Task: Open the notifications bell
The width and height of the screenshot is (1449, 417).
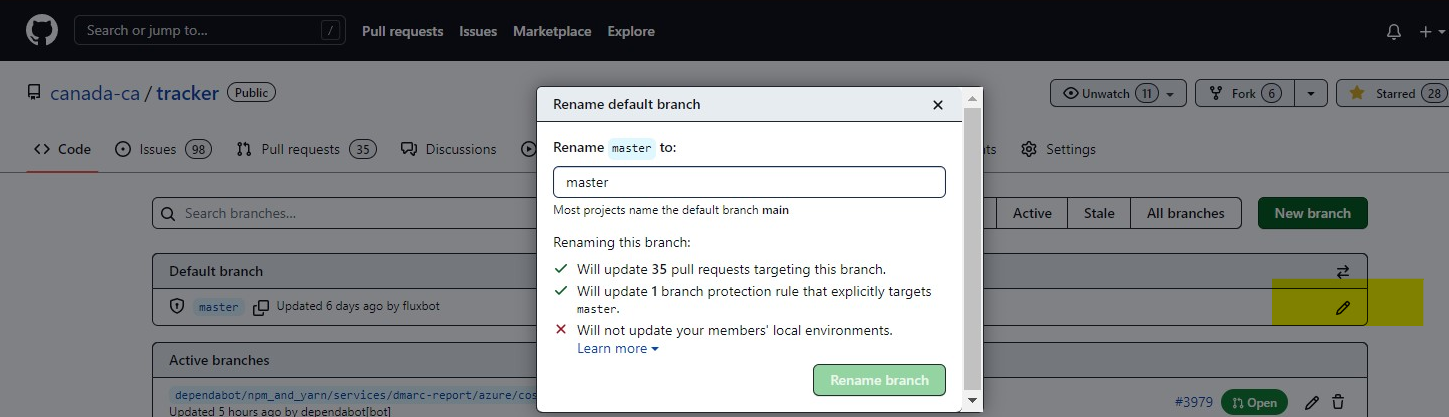Action: tap(1394, 32)
